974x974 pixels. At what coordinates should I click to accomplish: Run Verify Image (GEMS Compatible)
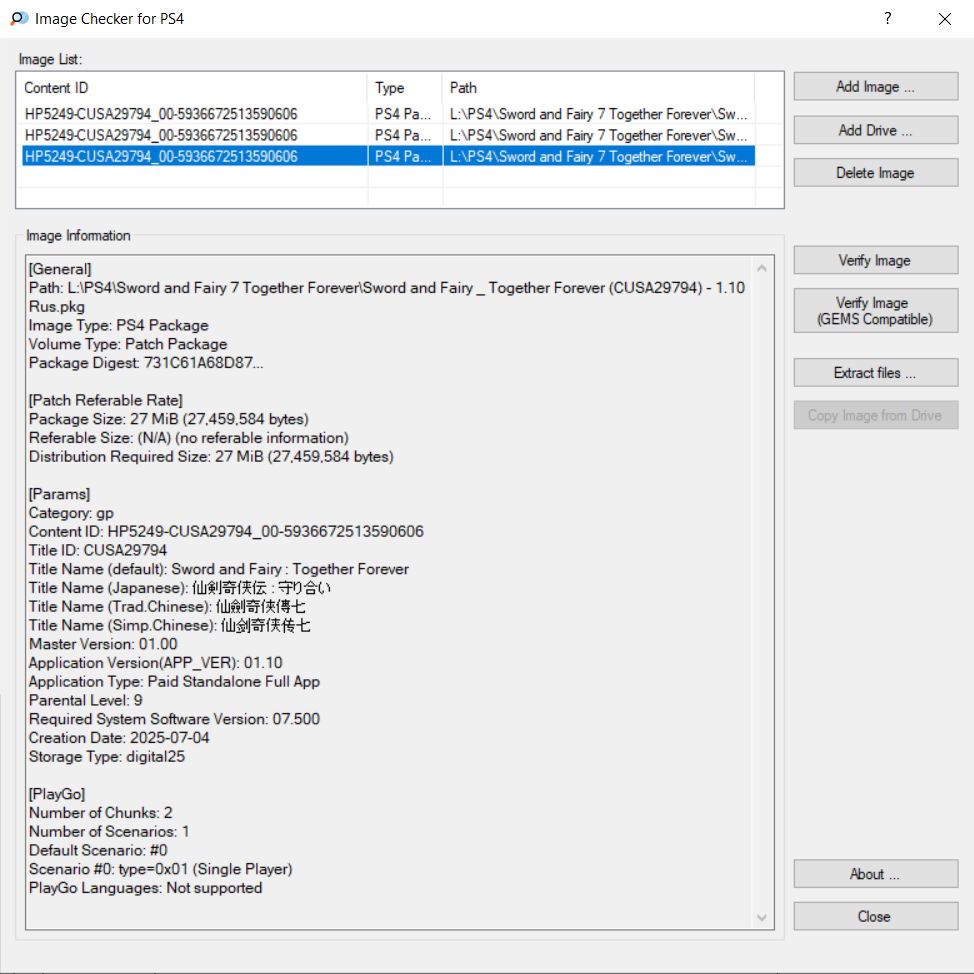tap(875, 311)
